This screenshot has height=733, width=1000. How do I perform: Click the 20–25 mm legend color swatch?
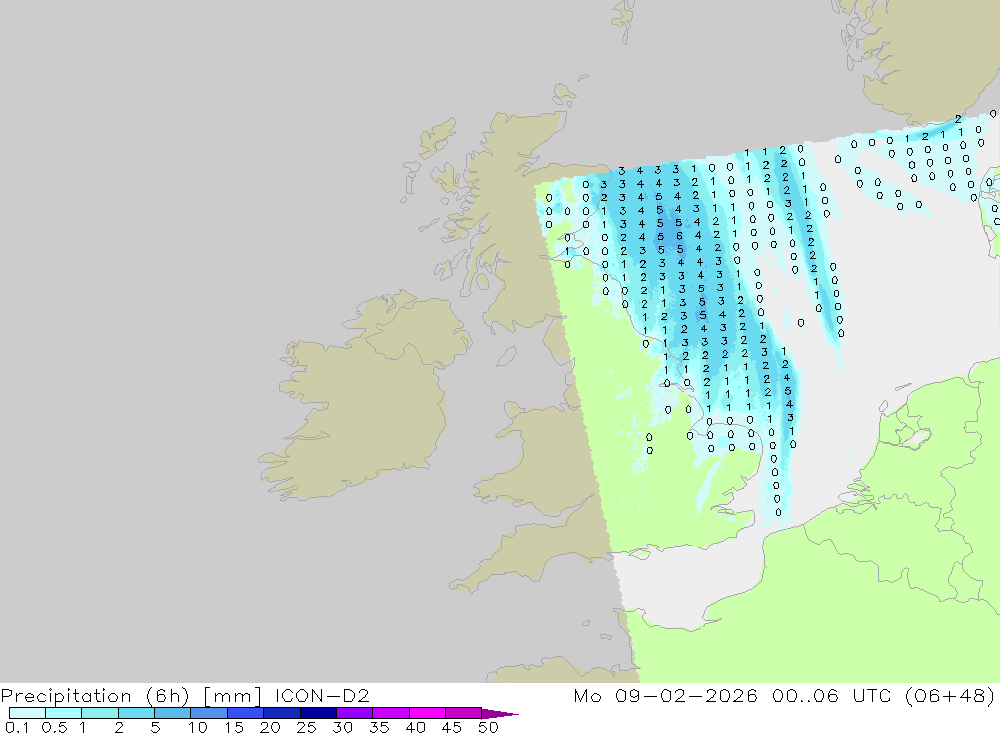tap(282, 713)
